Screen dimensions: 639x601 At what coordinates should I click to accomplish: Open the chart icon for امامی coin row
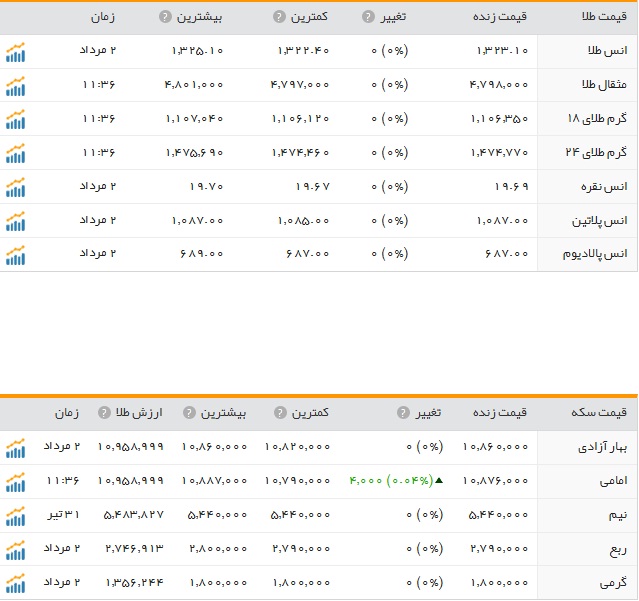15,482
